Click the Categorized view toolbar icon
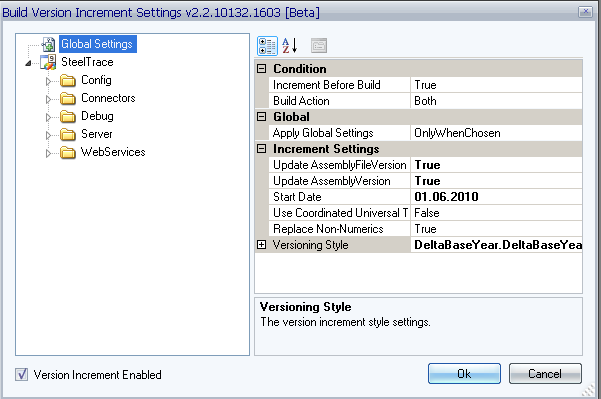601x399 pixels. point(267,46)
